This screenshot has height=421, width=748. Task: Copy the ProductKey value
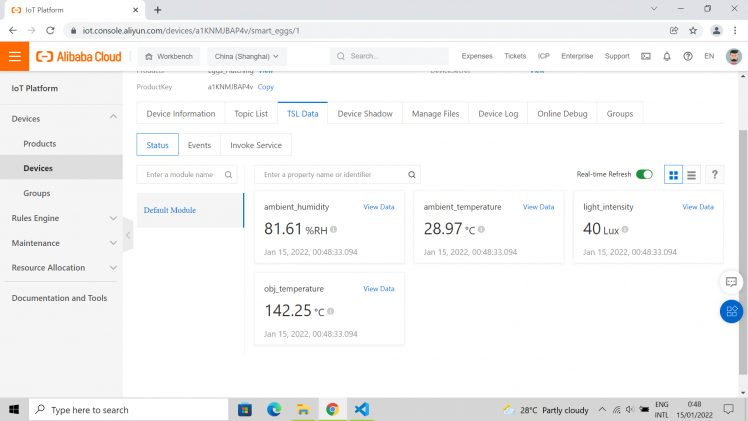point(266,87)
